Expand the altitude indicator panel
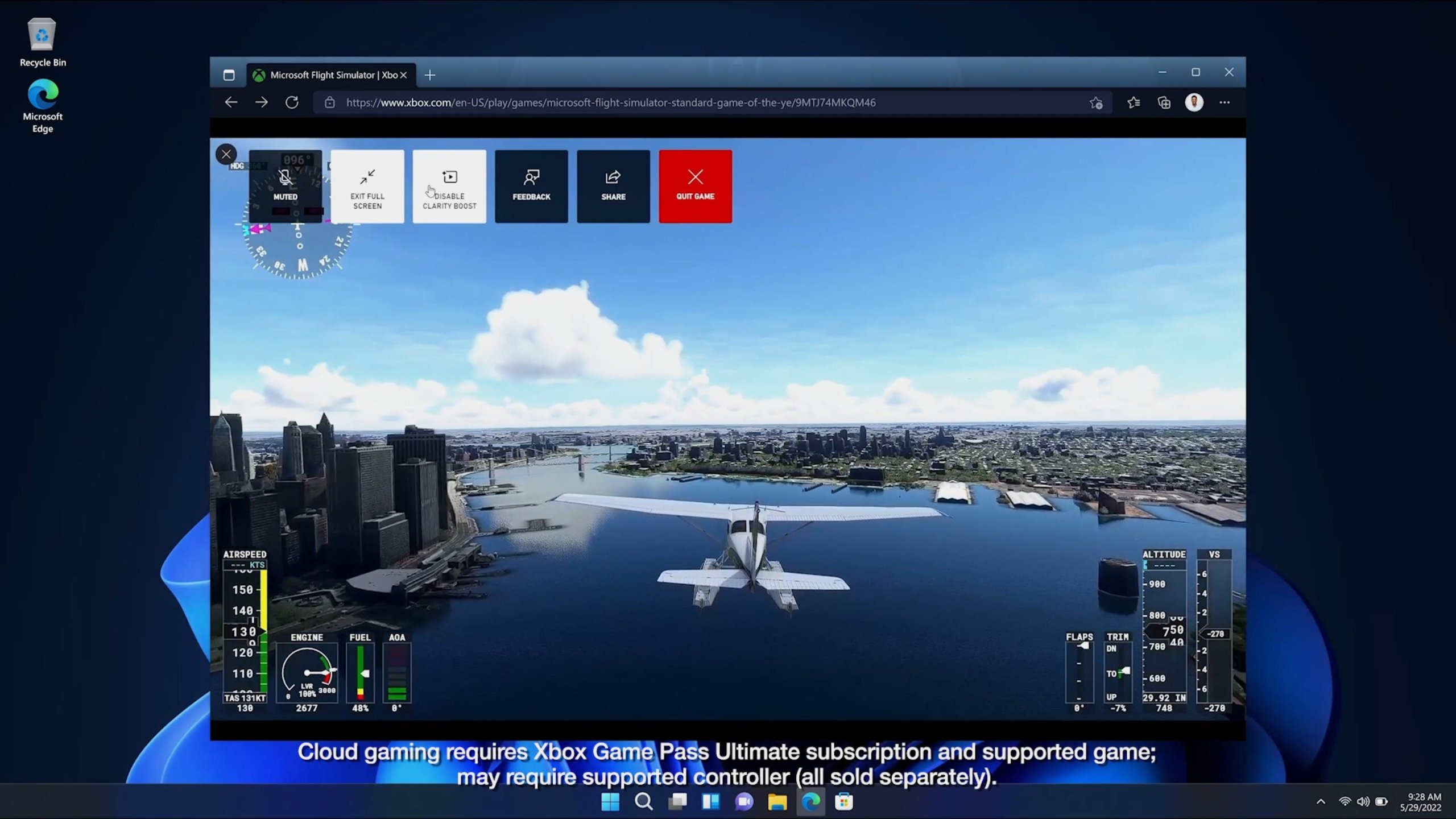The height and width of the screenshot is (819, 1456). [x=1163, y=554]
